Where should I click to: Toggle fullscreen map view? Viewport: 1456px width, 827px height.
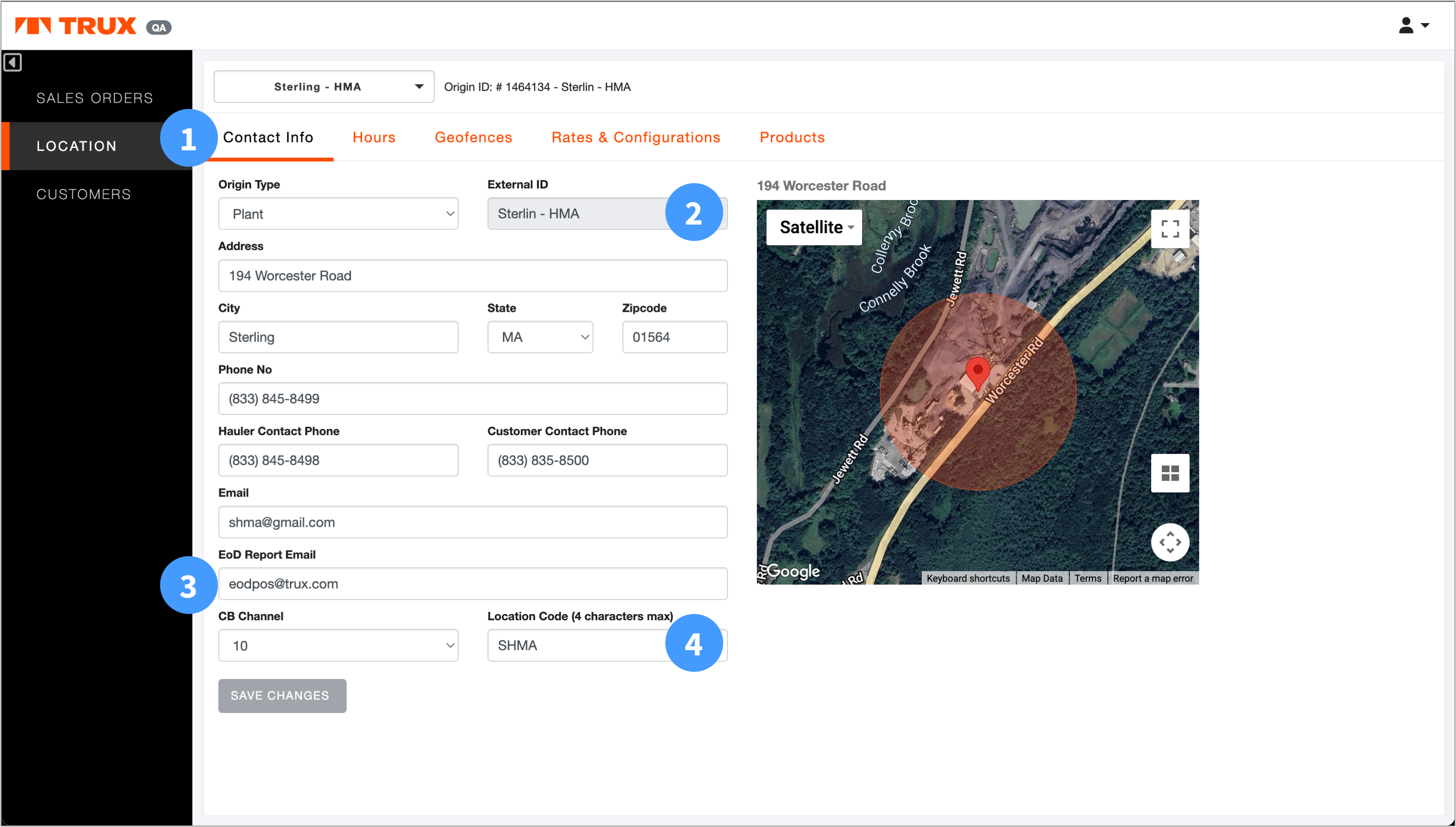tap(1170, 228)
